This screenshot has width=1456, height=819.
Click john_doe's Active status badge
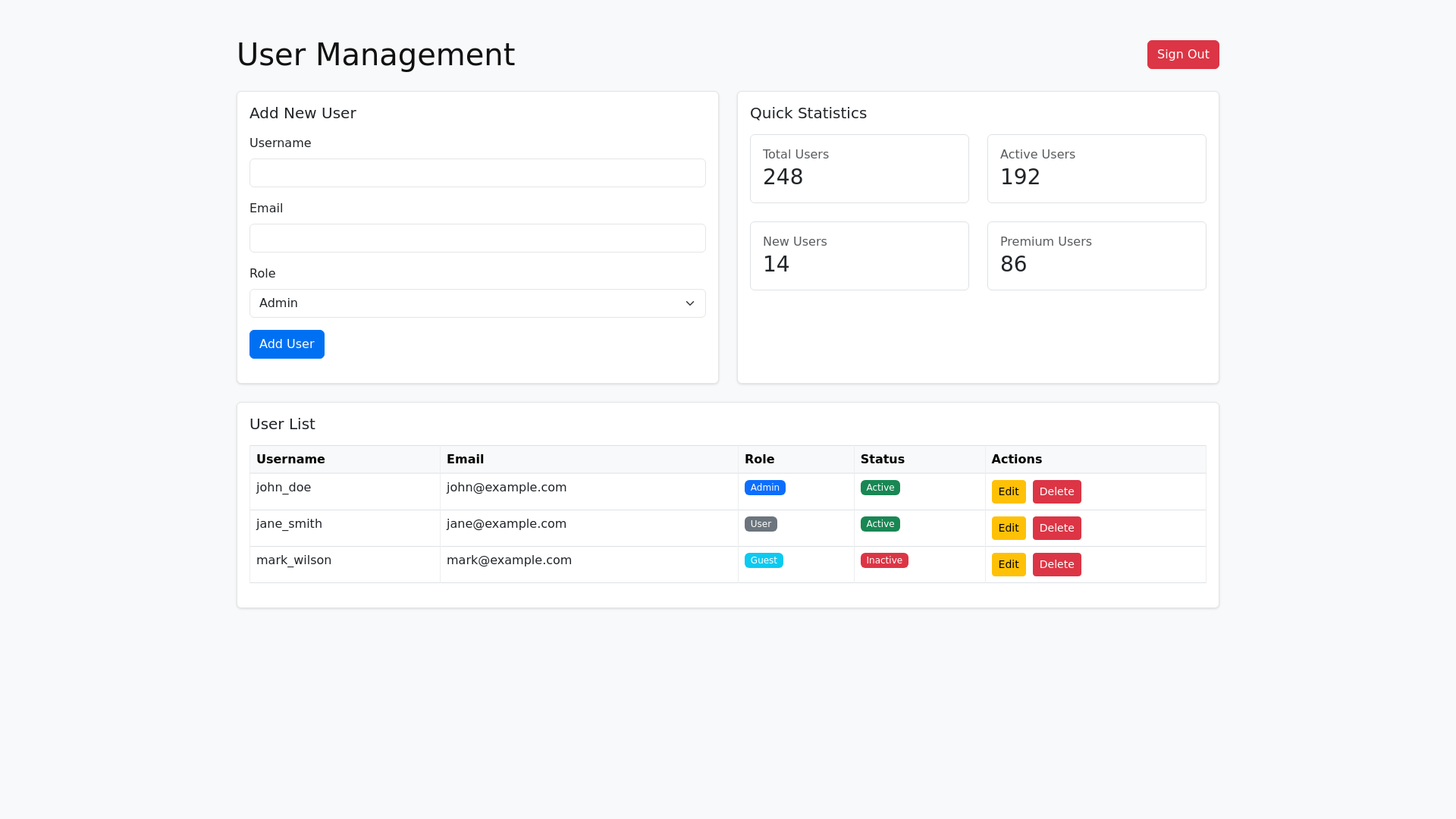880,488
